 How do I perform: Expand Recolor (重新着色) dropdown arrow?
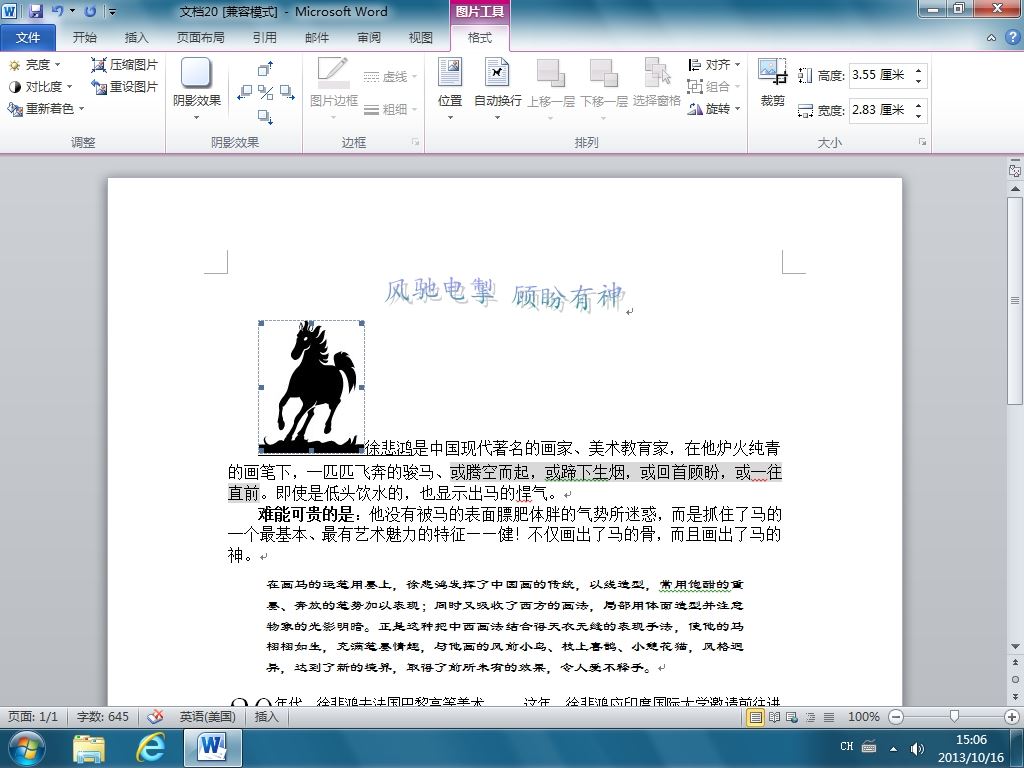tap(82, 108)
